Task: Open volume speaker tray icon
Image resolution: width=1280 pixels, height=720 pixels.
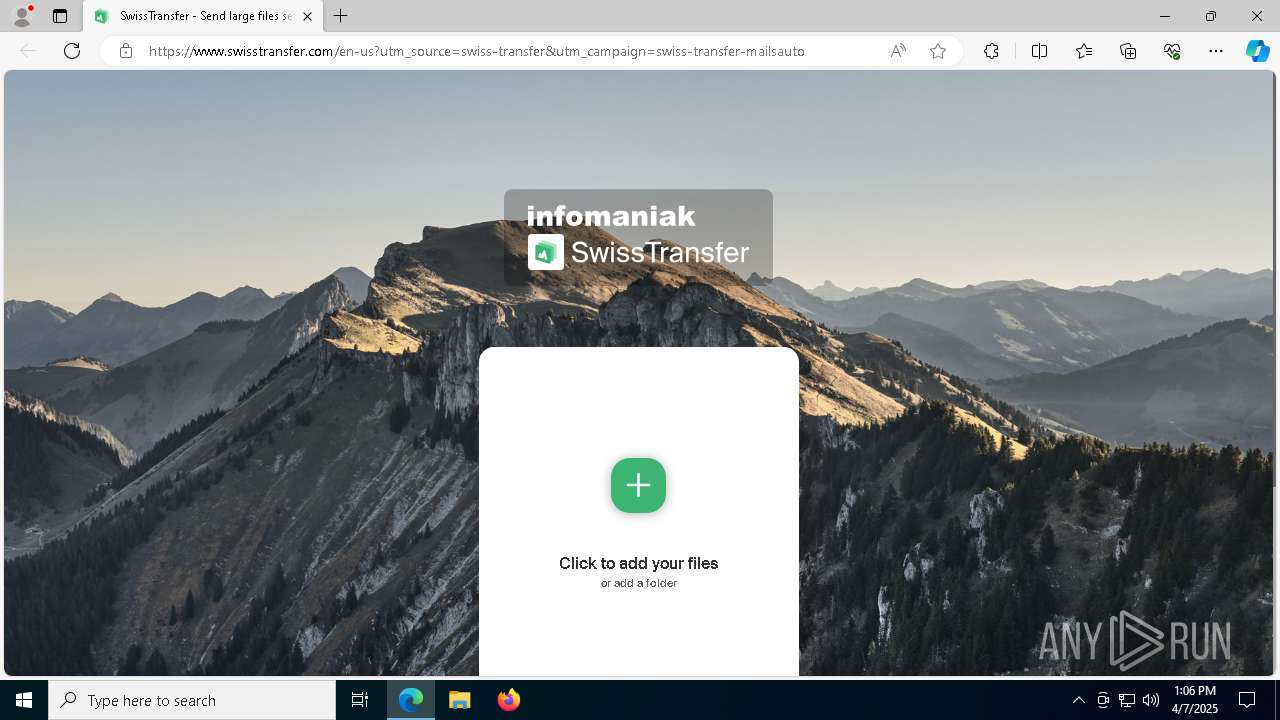Action: tap(1151, 700)
